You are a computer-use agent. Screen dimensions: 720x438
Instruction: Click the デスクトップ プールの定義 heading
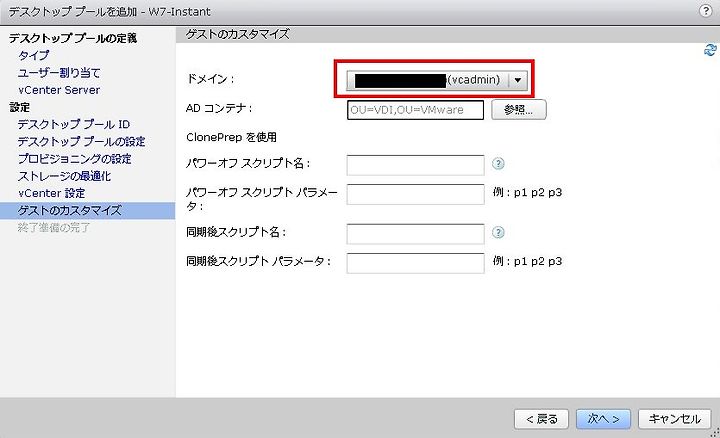73,38
